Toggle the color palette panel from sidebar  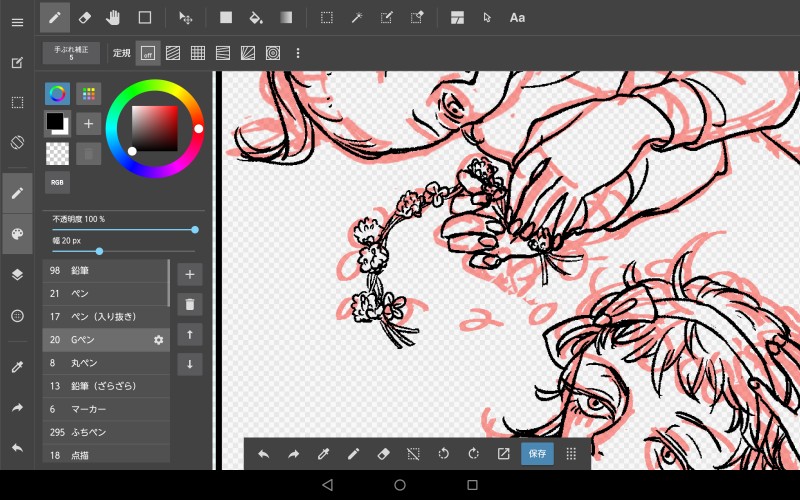pyautogui.click(x=17, y=234)
